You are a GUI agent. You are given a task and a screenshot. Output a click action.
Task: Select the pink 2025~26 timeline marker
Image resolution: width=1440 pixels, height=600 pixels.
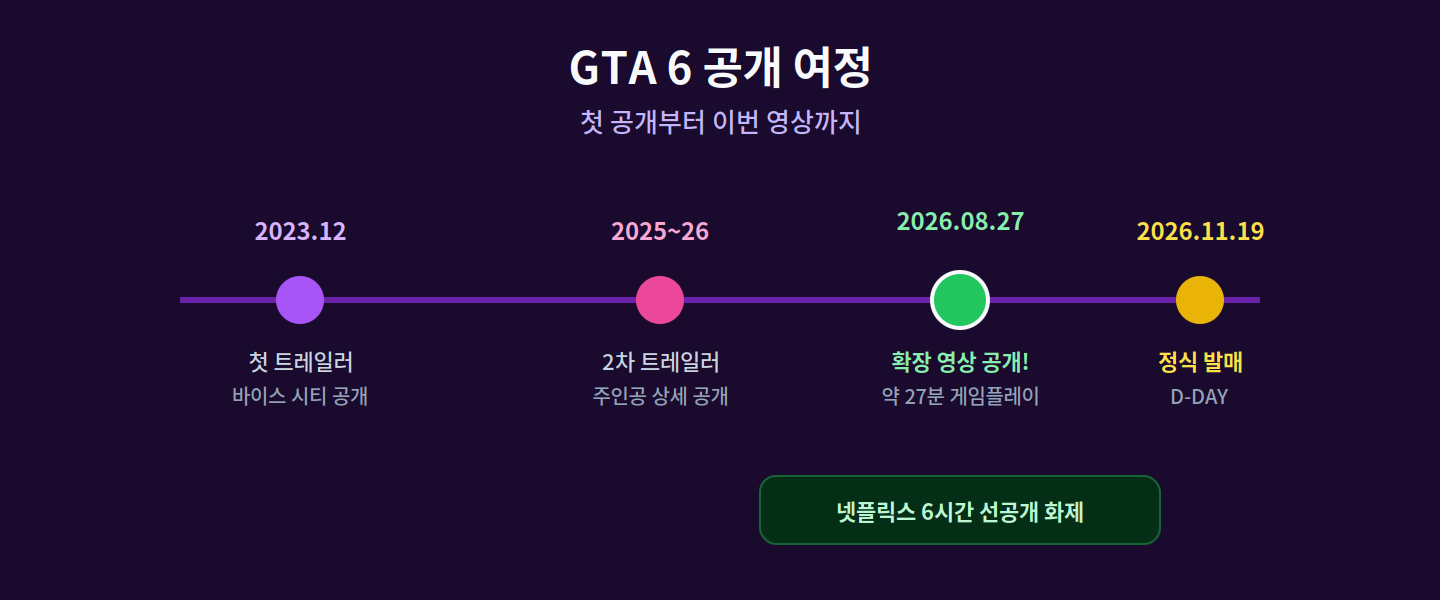[660, 300]
